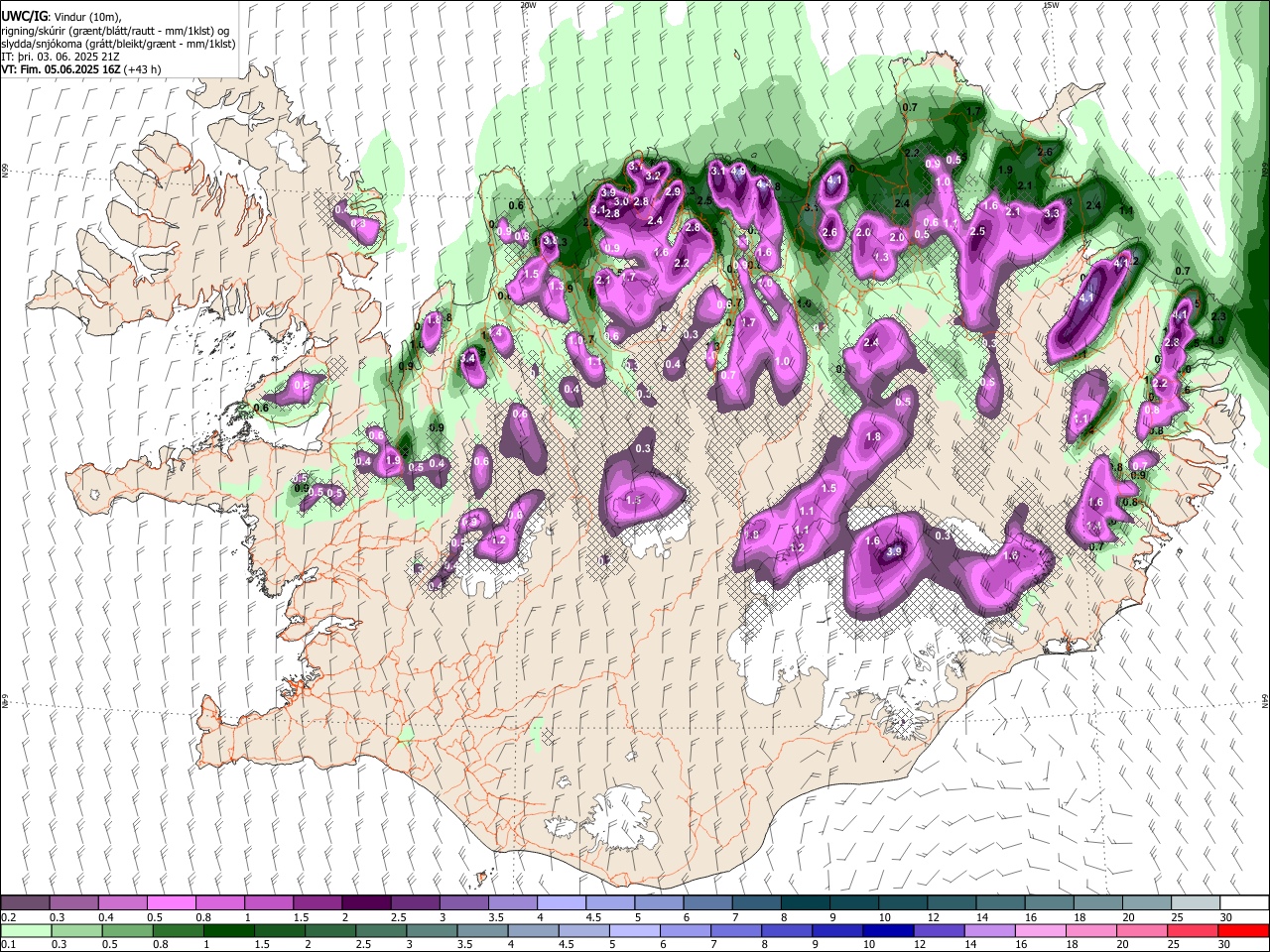1270x952 pixels.
Task: Click the '15W' longitude label on the map border
Action: pyautogui.click(x=1051, y=5)
